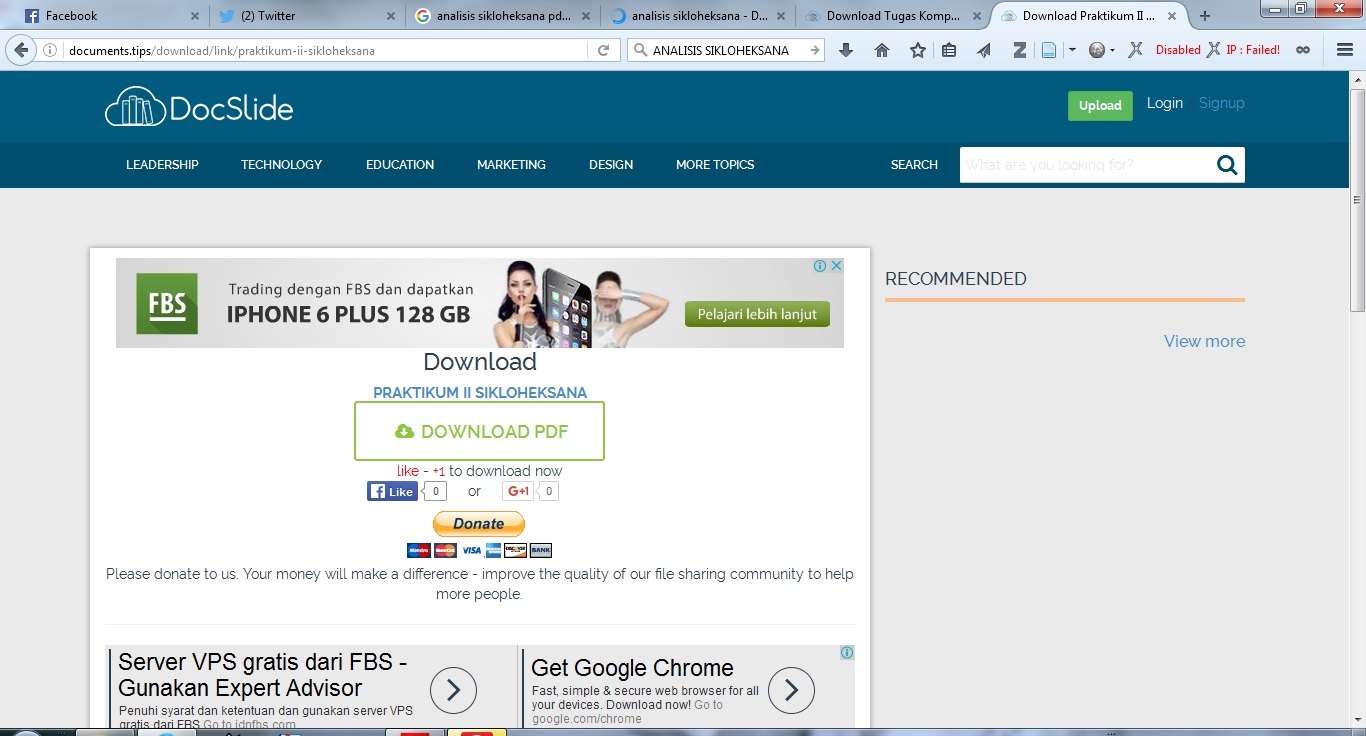Reload the page using the refresh icon
This screenshot has width=1366, height=736.
(x=603, y=50)
